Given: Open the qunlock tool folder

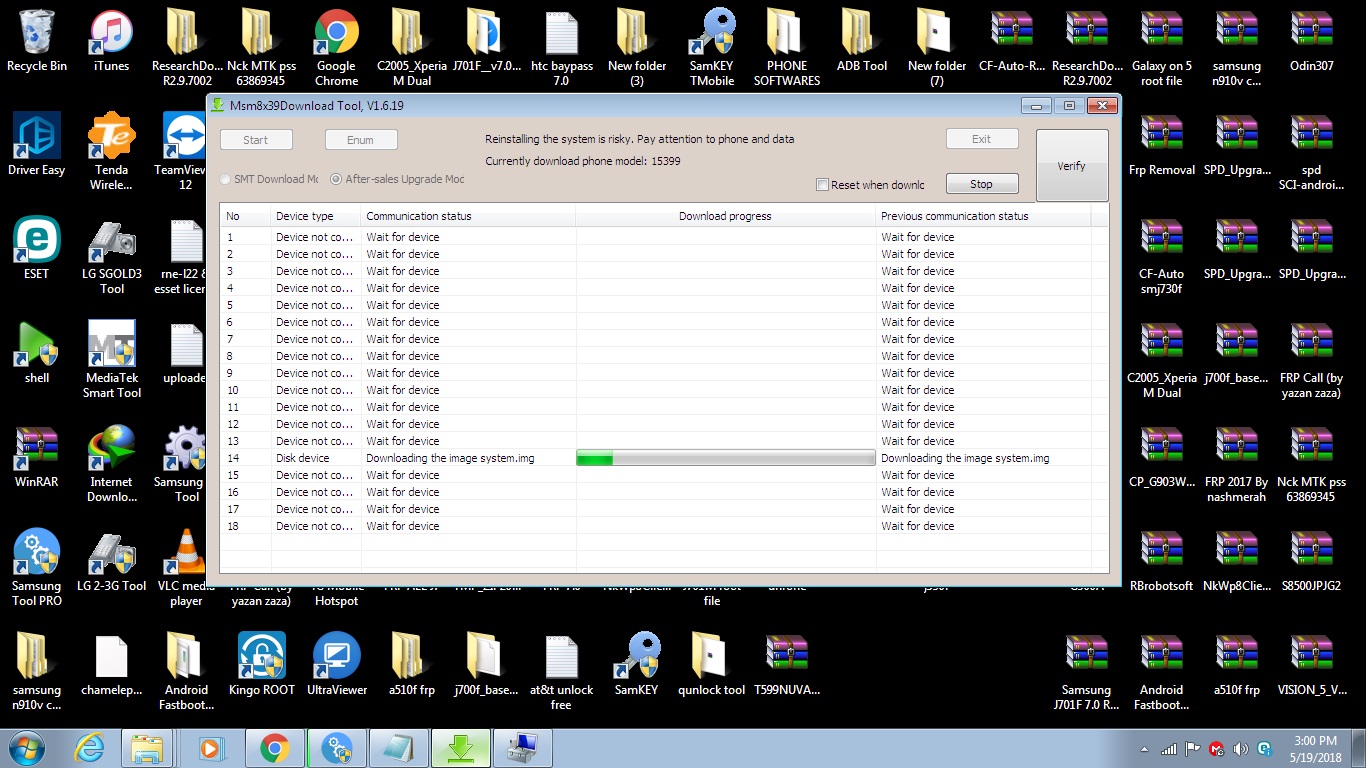Looking at the screenshot, I should point(712,664).
